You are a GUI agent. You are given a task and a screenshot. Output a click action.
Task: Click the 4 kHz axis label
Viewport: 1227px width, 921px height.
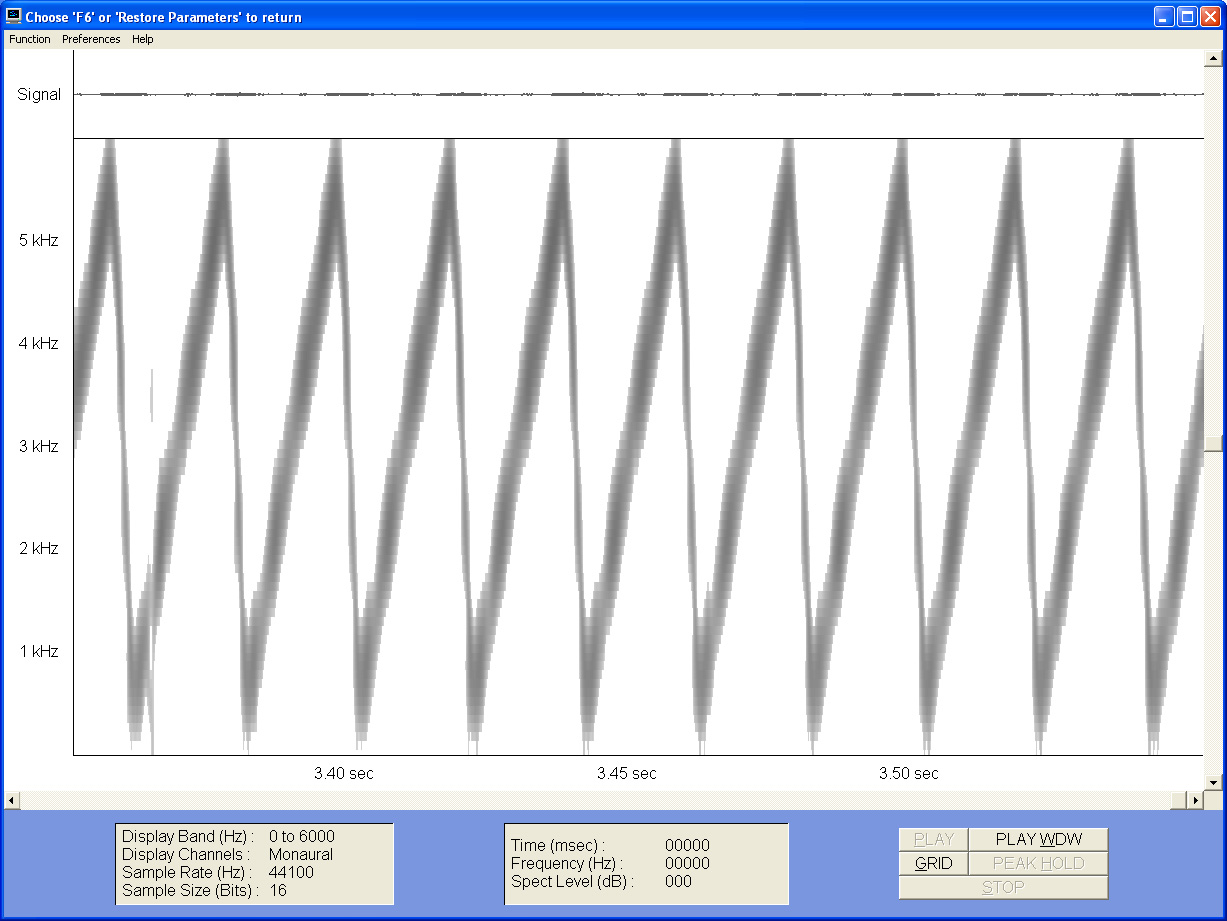click(38, 343)
